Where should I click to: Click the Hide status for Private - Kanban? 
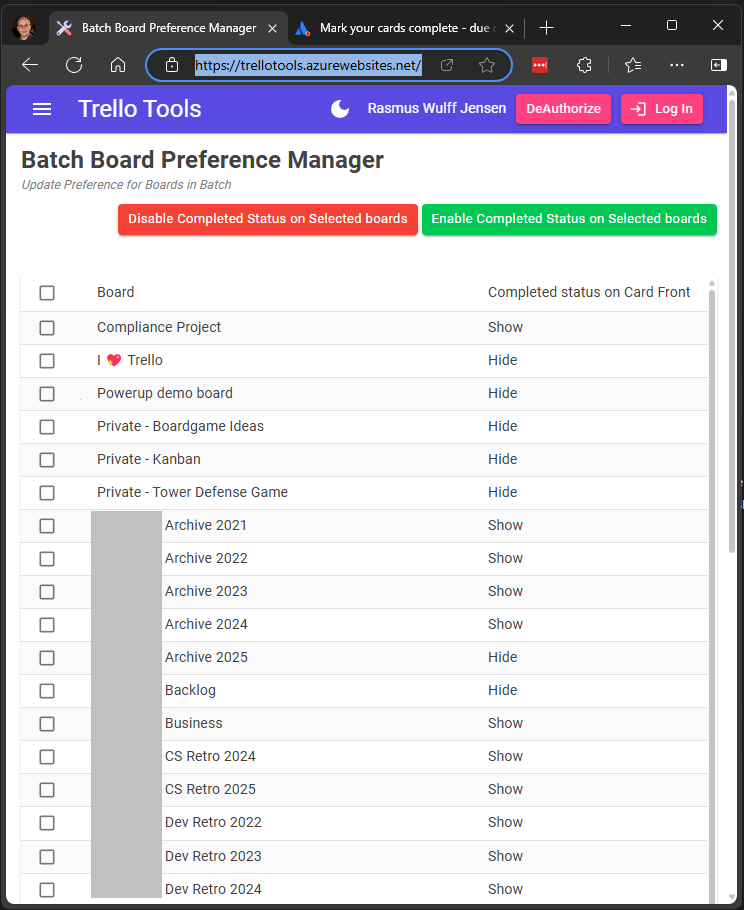click(x=503, y=459)
